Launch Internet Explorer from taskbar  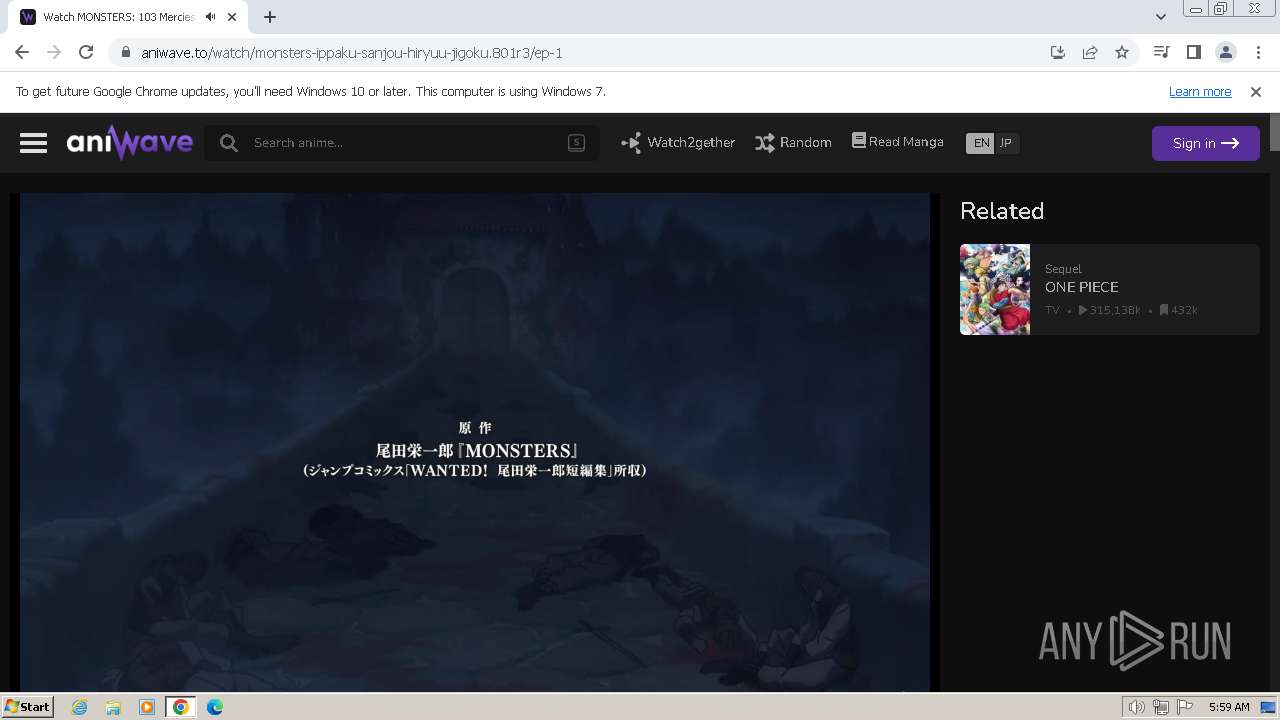[x=80, y=707]
